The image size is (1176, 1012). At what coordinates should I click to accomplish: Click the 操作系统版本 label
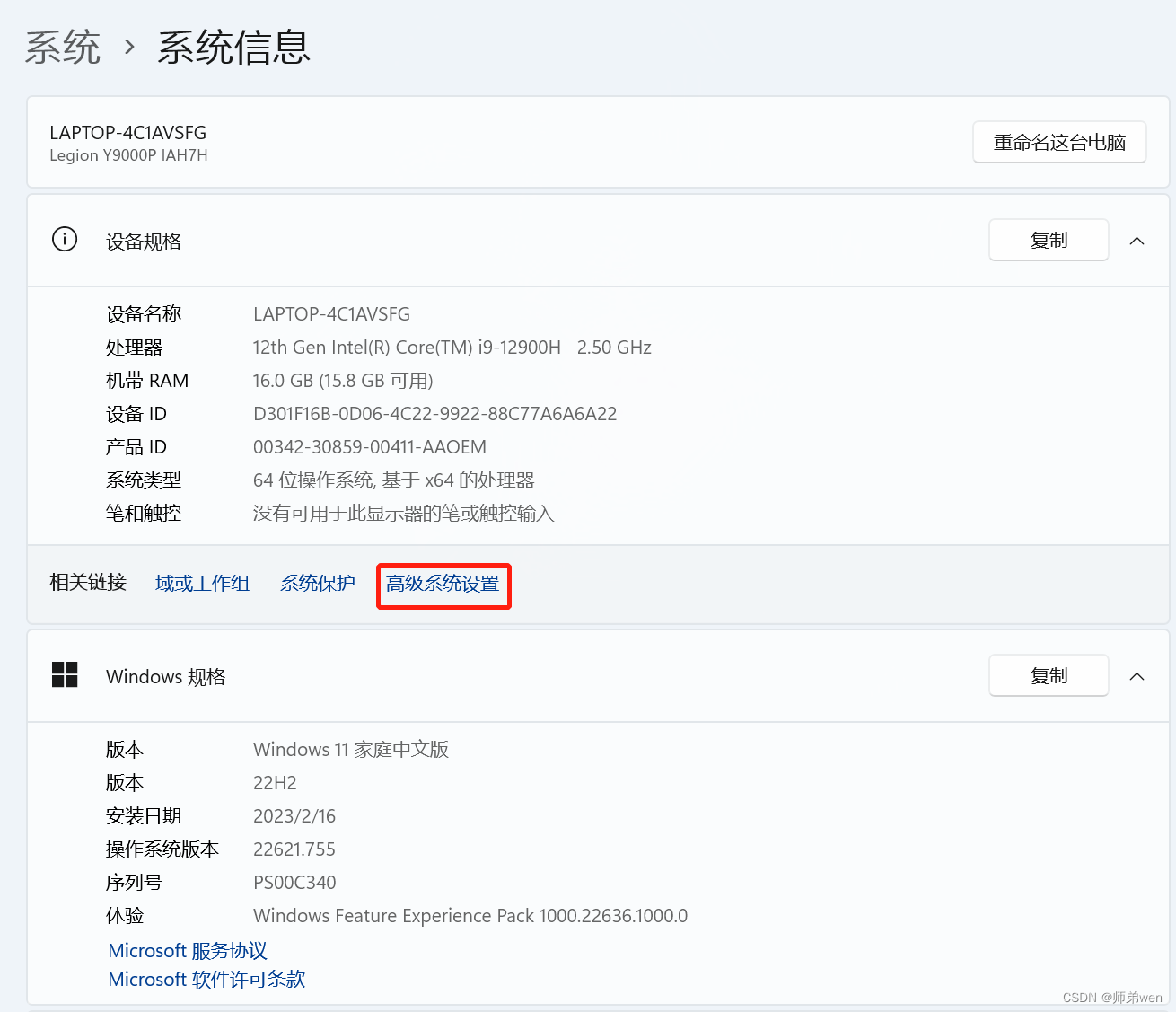tap(162, 849)
